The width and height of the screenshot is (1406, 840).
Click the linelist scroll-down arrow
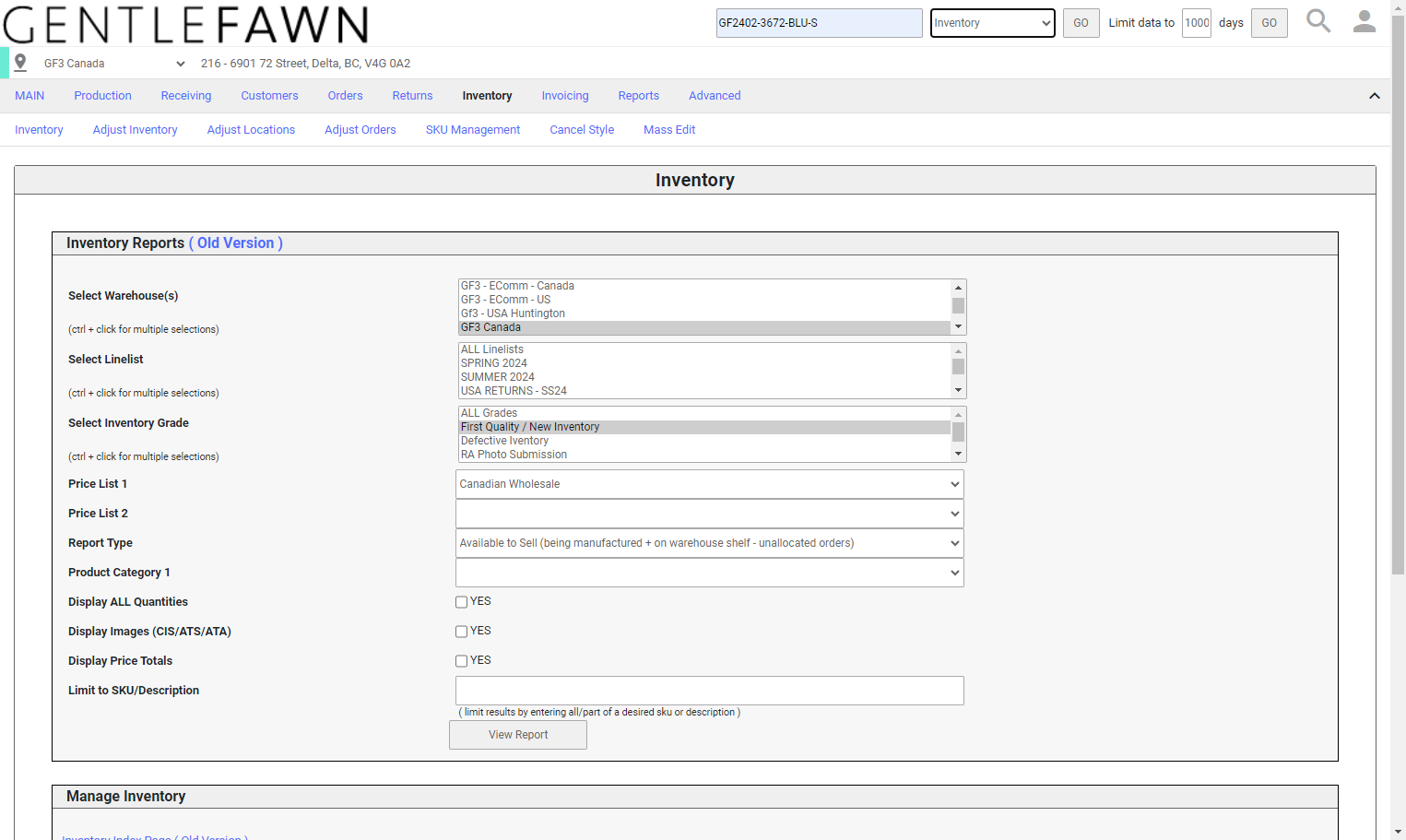[958, 391]
